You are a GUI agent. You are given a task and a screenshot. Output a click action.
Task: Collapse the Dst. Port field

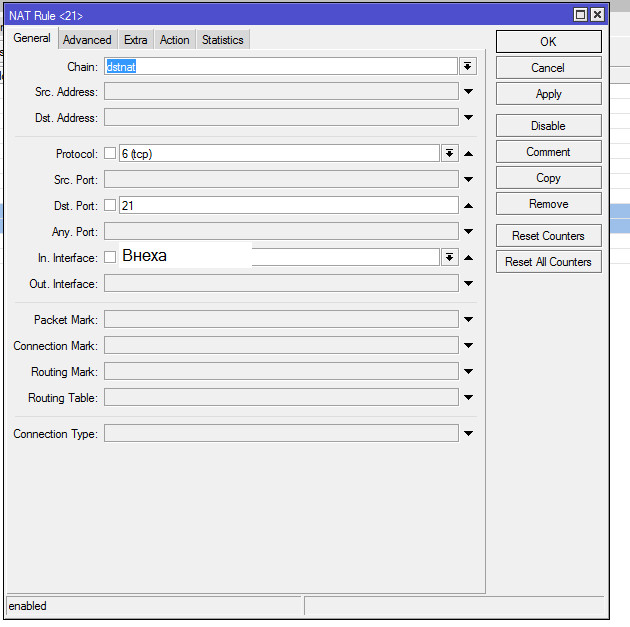(x=468, y=206)
